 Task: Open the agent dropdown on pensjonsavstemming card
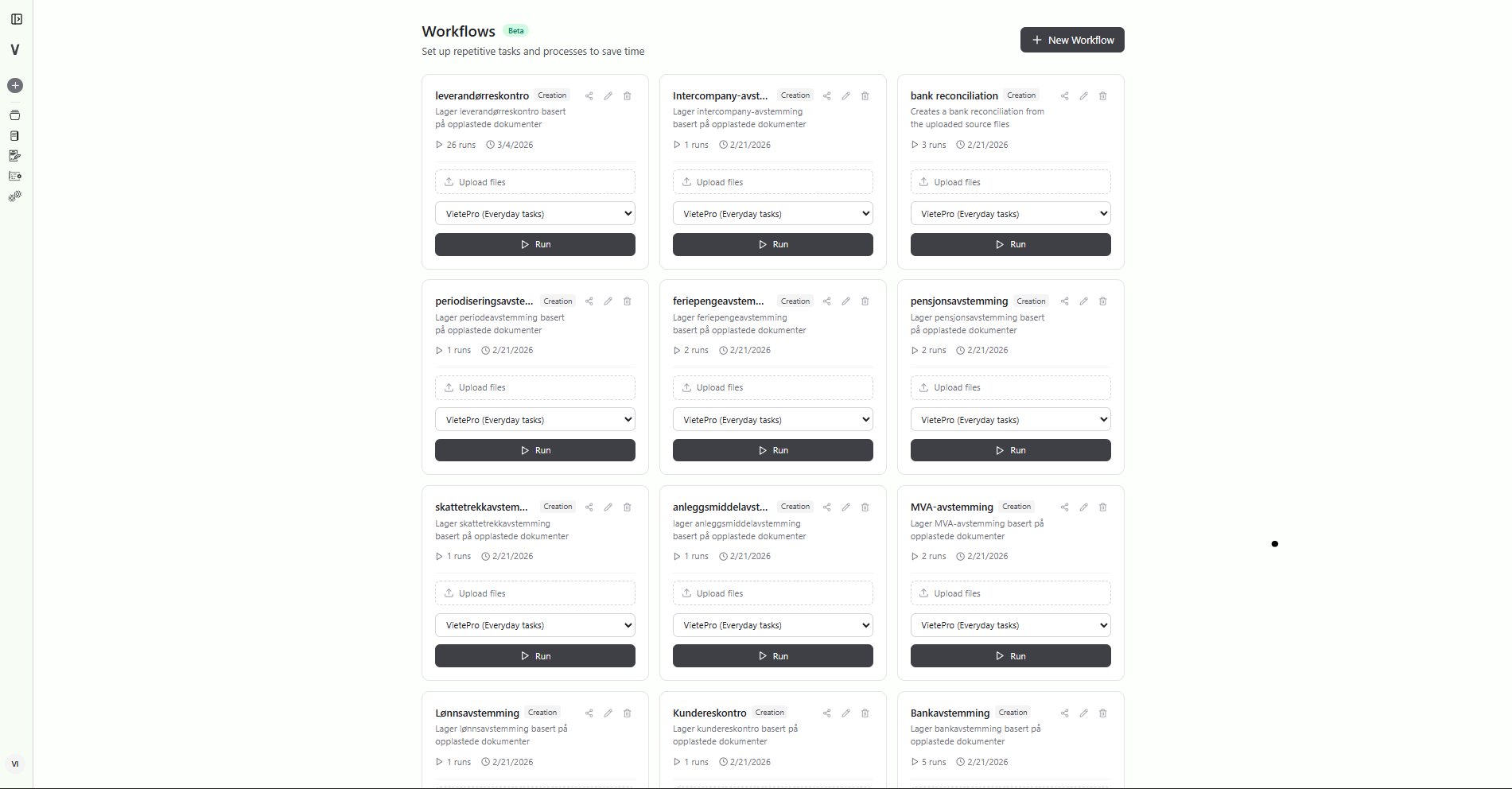pos(1010,419)
